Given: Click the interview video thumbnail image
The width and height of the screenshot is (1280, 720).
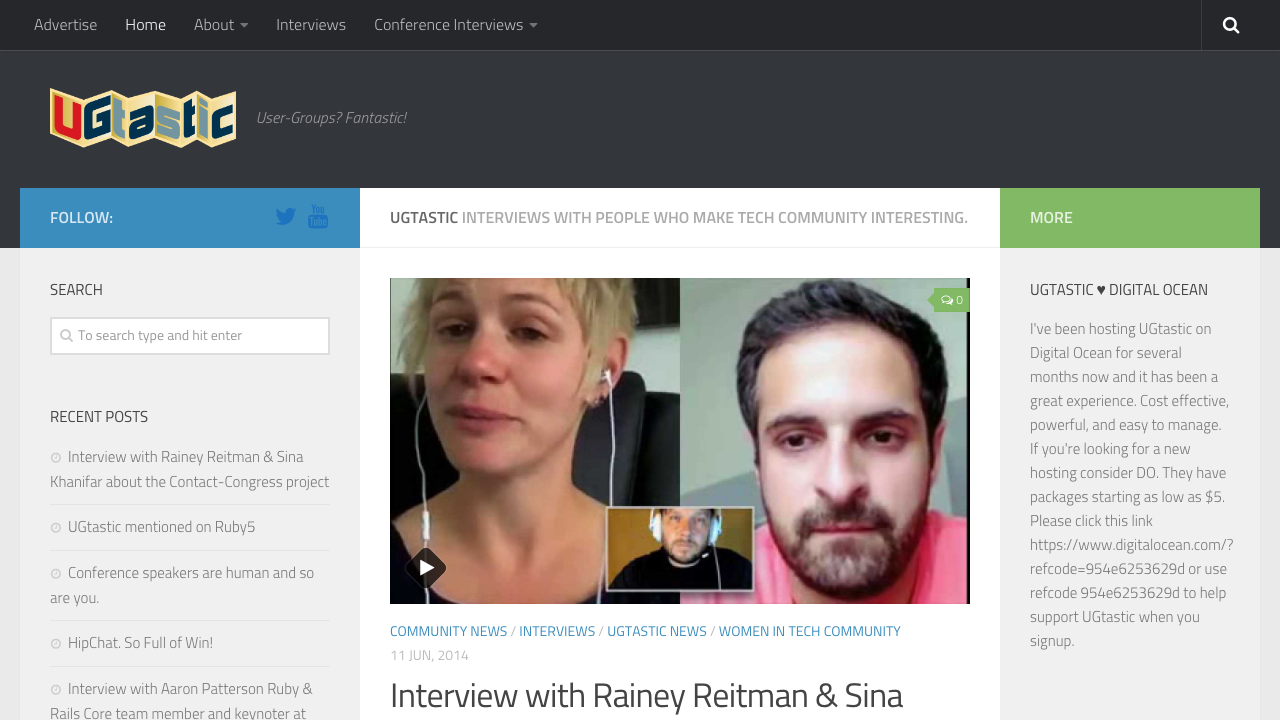Looking at the screenshot, I should [680, 441].
